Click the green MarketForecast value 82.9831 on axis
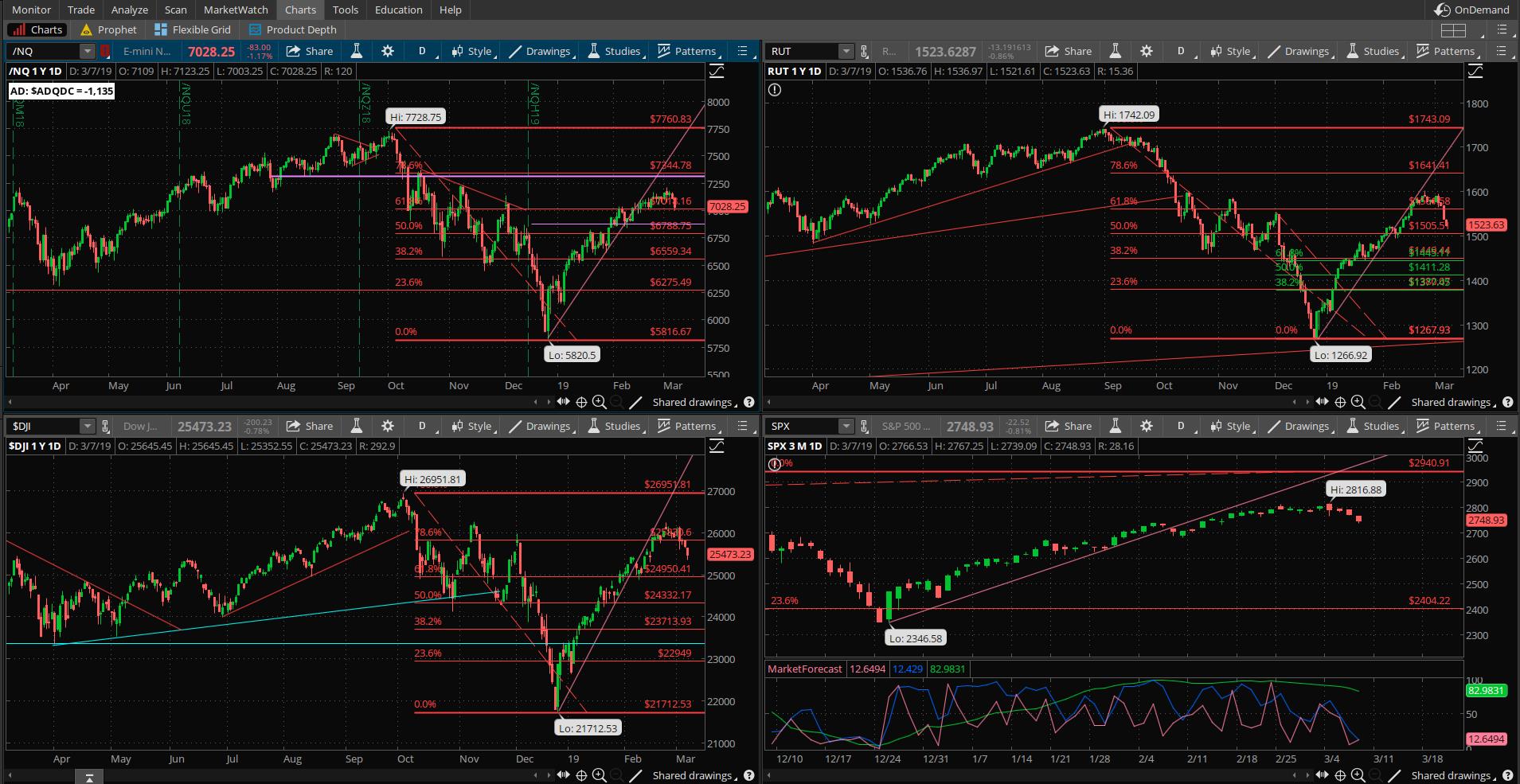Viewport: 1520px width, 784px height. (1486, 691)
